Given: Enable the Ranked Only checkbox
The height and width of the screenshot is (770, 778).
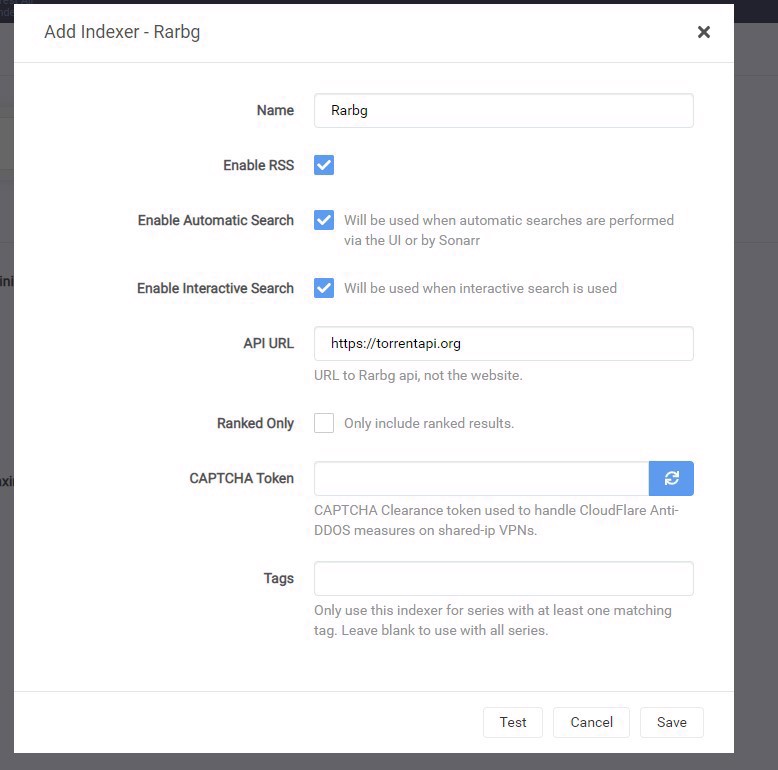Looking at the screenshot, I should click(324, 423).
